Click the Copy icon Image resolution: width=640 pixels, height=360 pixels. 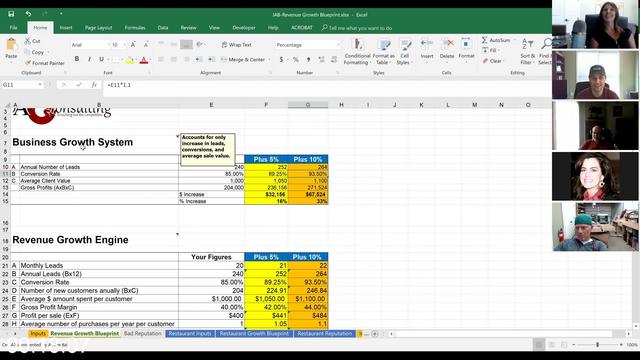[27, 52]
